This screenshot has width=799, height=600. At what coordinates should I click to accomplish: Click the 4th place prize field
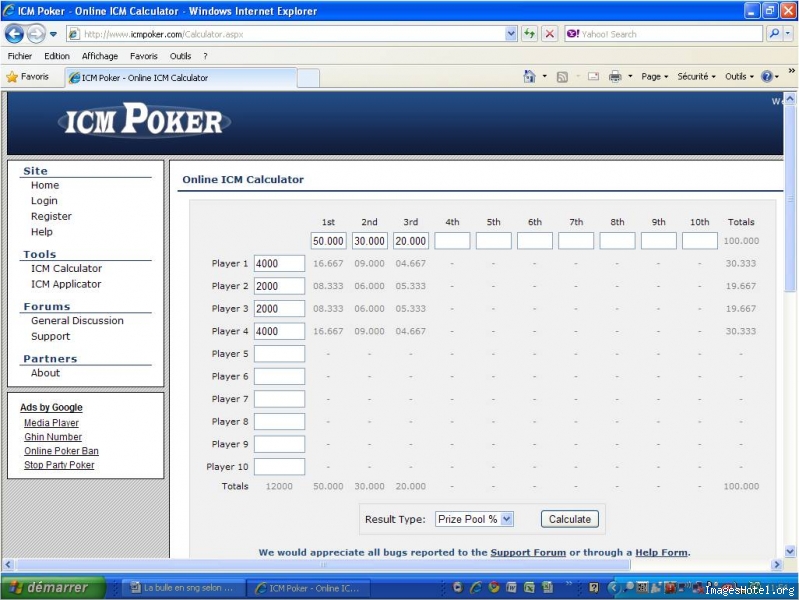tap(452, 241)
